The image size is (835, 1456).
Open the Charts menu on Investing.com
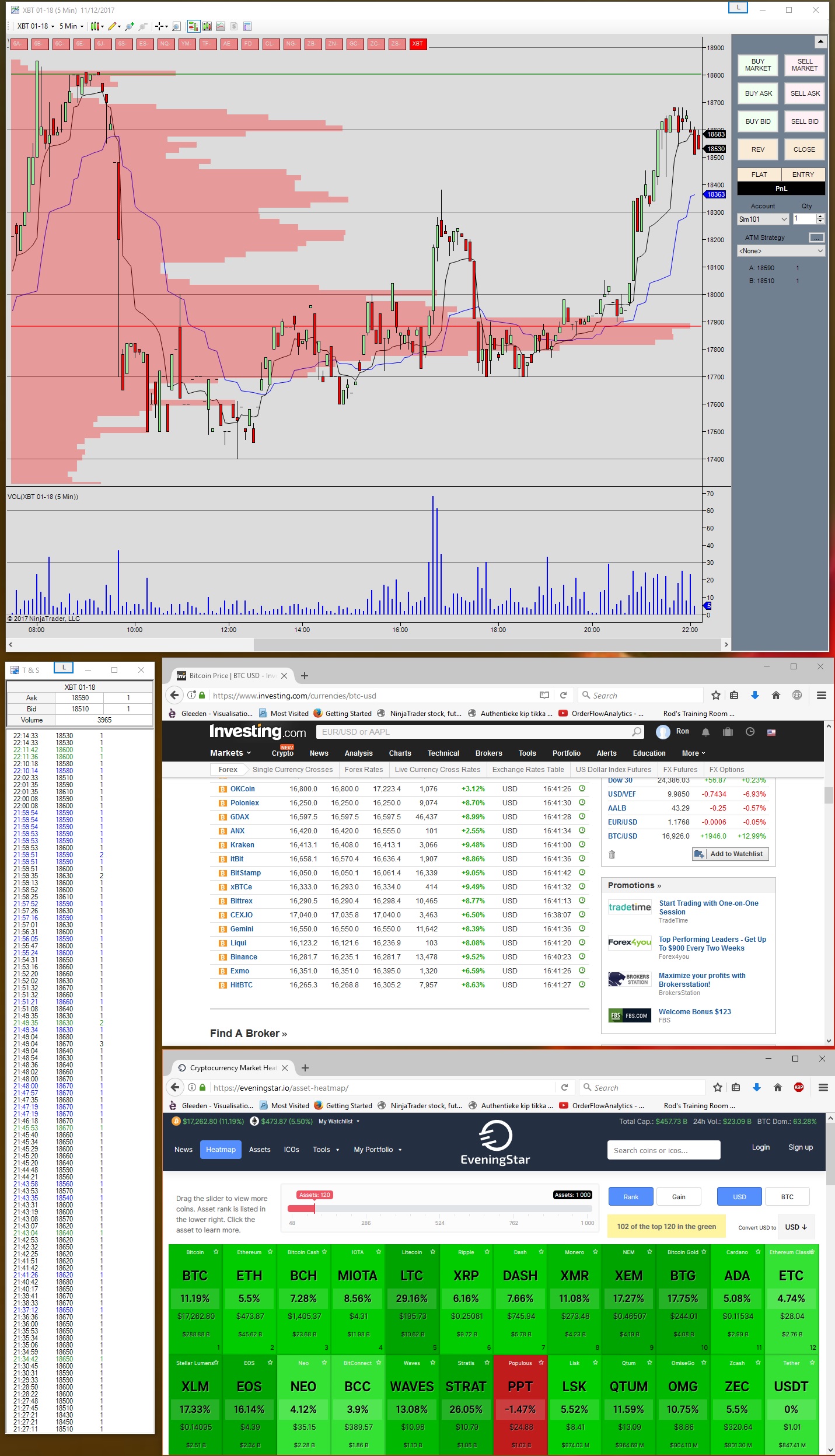point(400,753)
